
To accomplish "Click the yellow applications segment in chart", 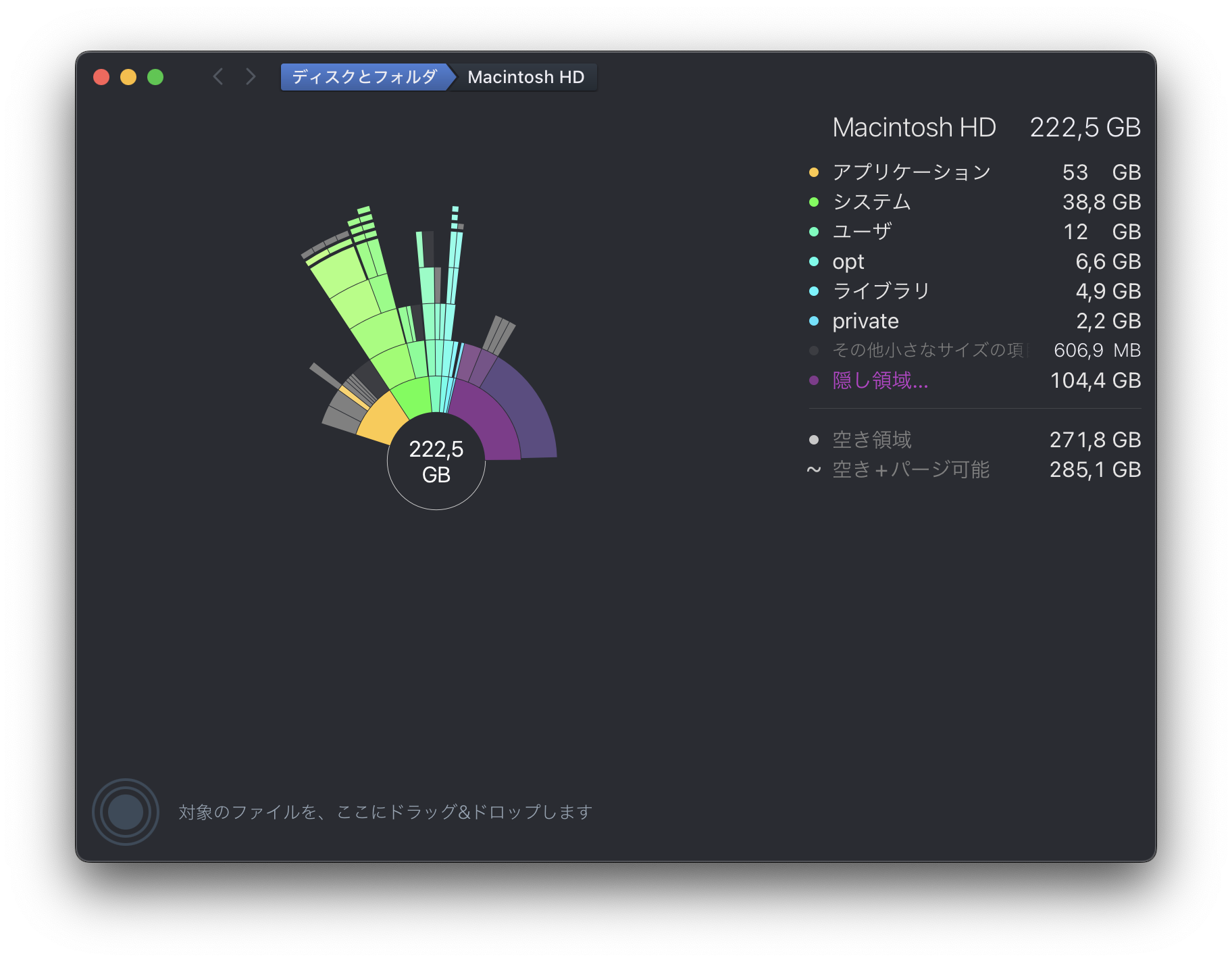I will (382, 420).
